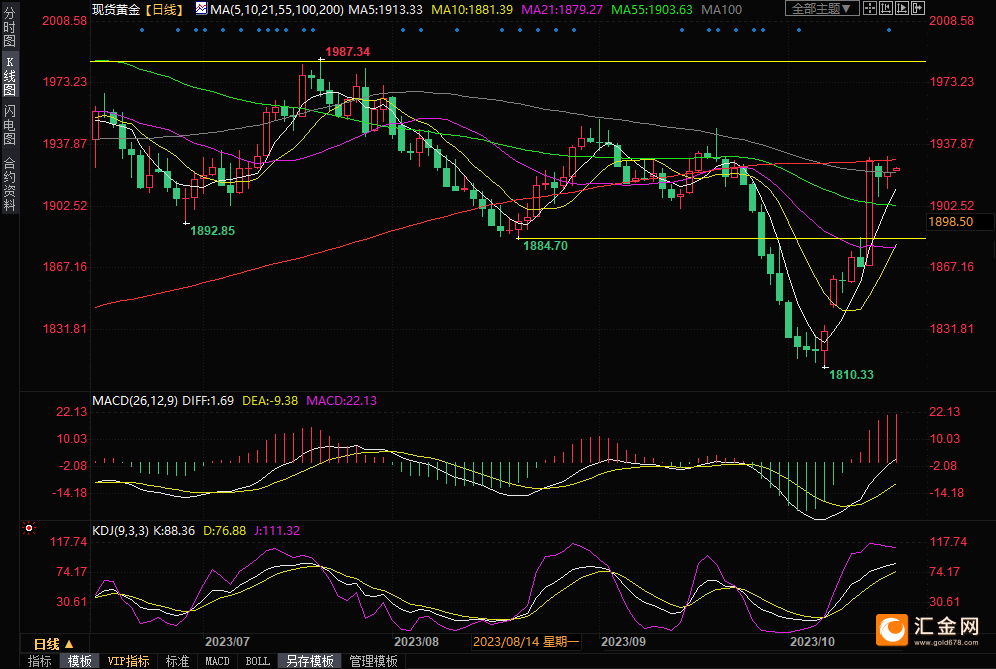Screen dimensions: 996x669
Task: Apply the MACD indicator template
Action: (217, 661)
